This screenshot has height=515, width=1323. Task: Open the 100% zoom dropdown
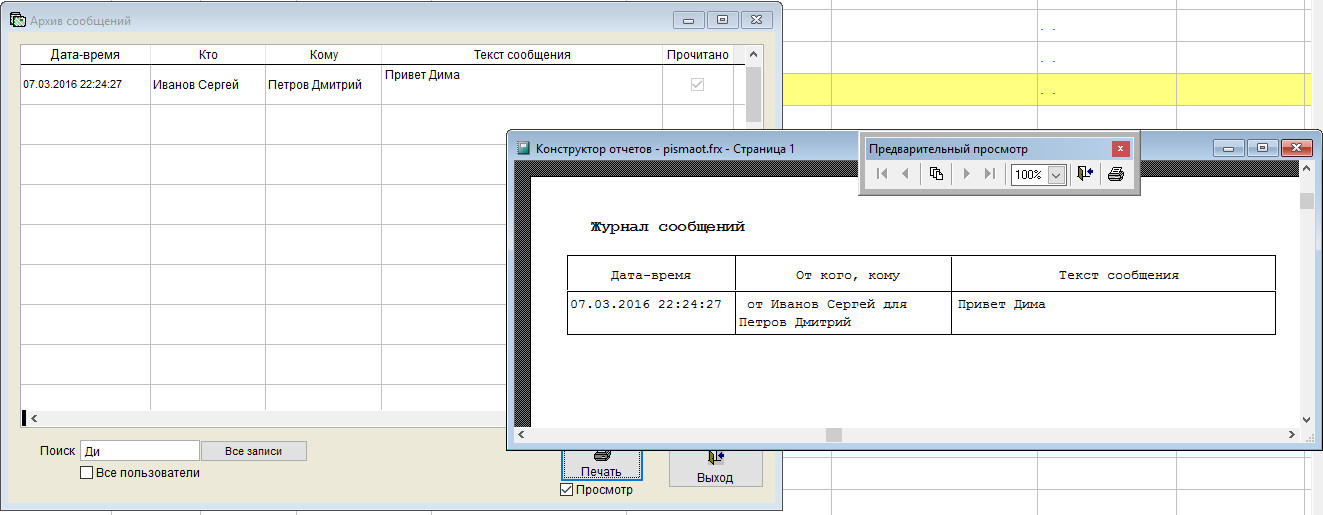point(1055,174)
